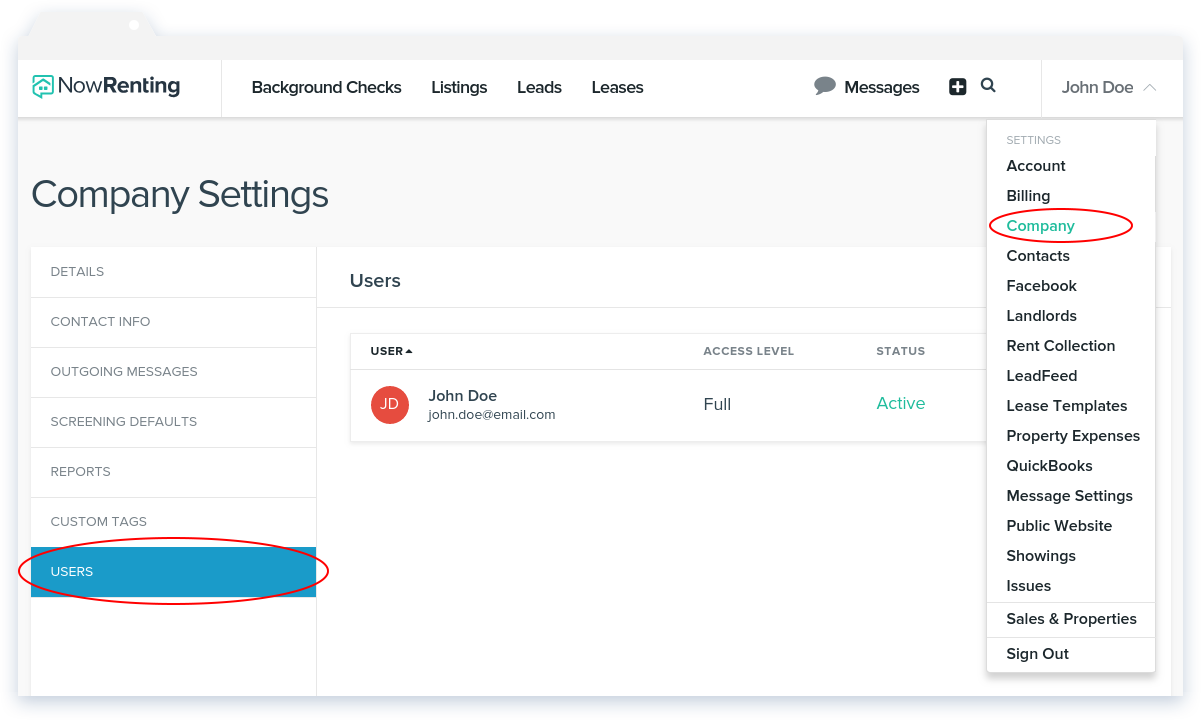Select the CUSTOM TAGS tab

(174, 522)
